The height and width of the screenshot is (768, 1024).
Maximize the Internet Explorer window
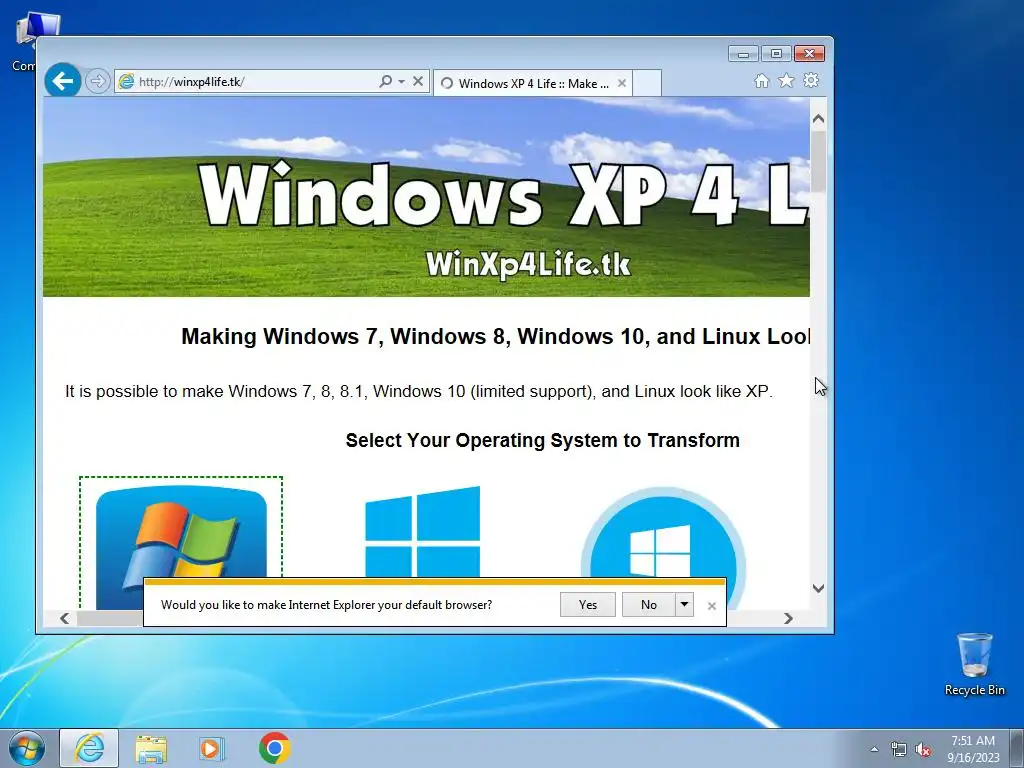776,54
